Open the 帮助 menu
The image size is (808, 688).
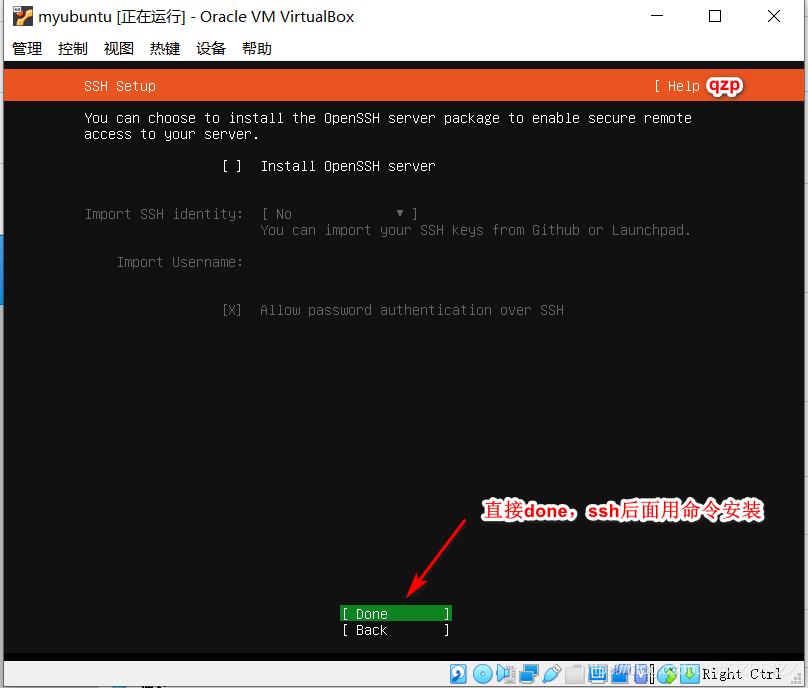coord(257,48)
